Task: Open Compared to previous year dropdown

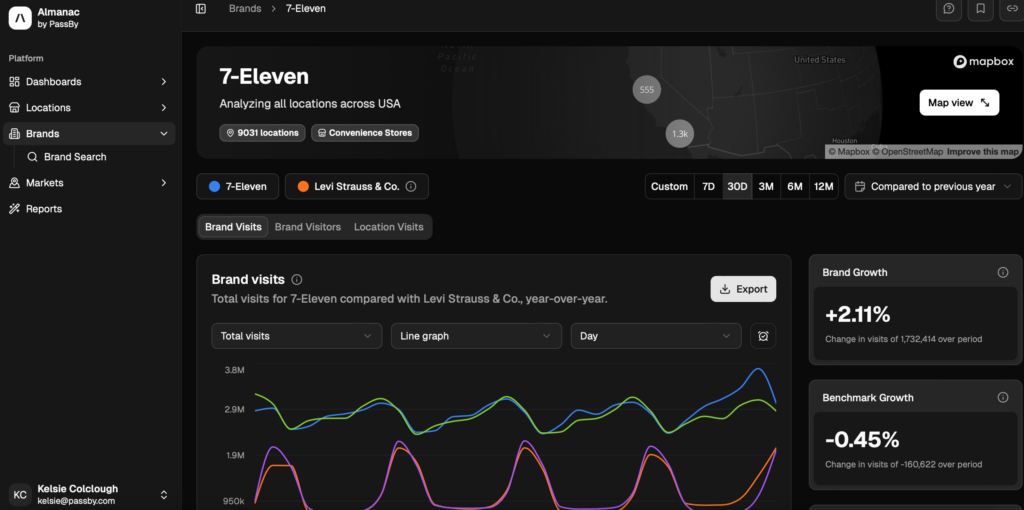Action: click(933, 186)
